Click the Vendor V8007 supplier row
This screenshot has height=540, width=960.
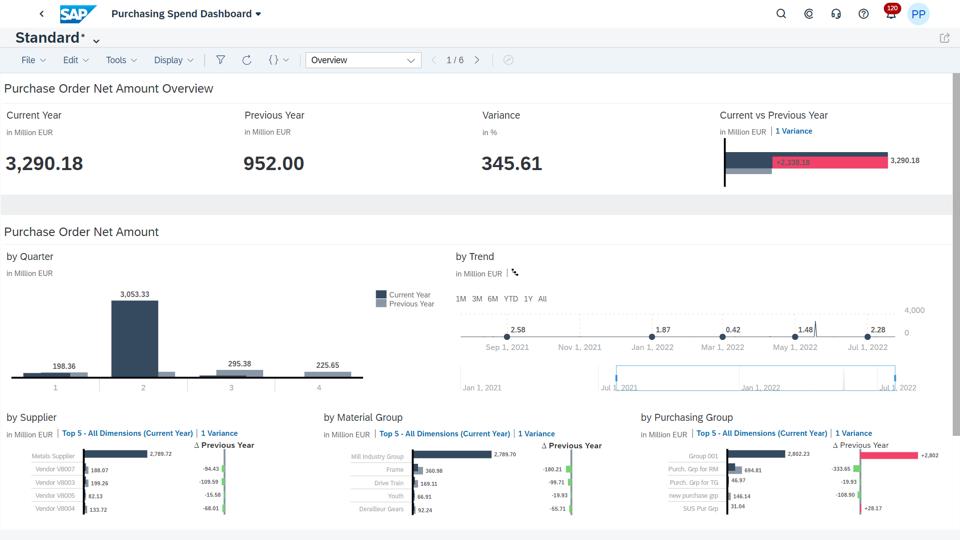tap(55, 470)
